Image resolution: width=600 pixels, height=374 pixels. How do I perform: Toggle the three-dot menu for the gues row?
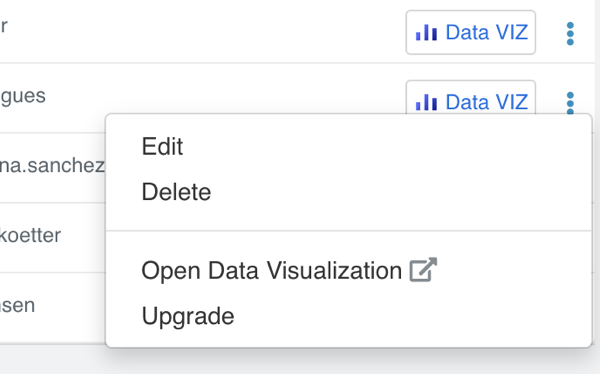(x=570, y=103)
